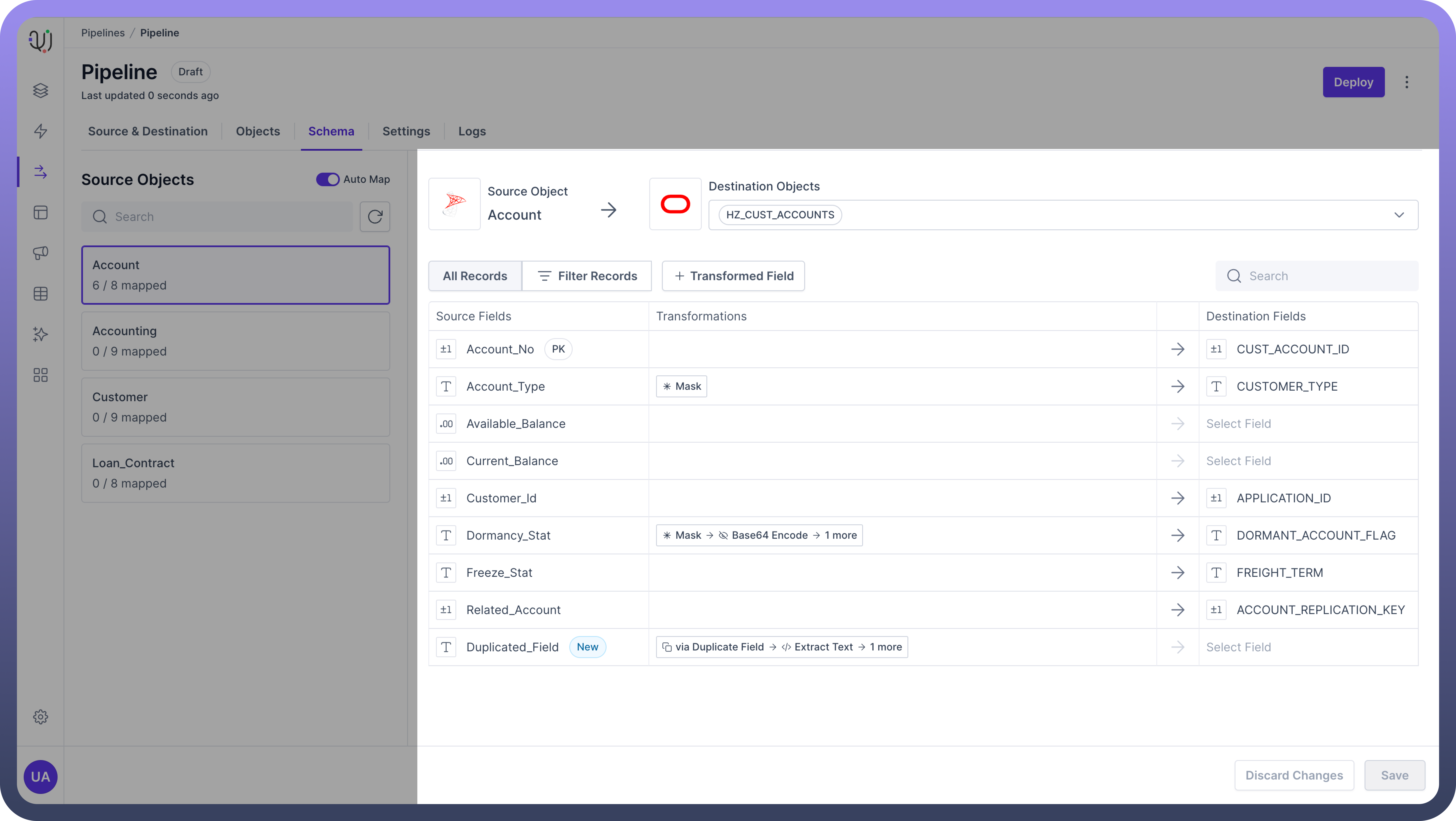
Task: Click the UA user avatar
Action: pos(40,776)
